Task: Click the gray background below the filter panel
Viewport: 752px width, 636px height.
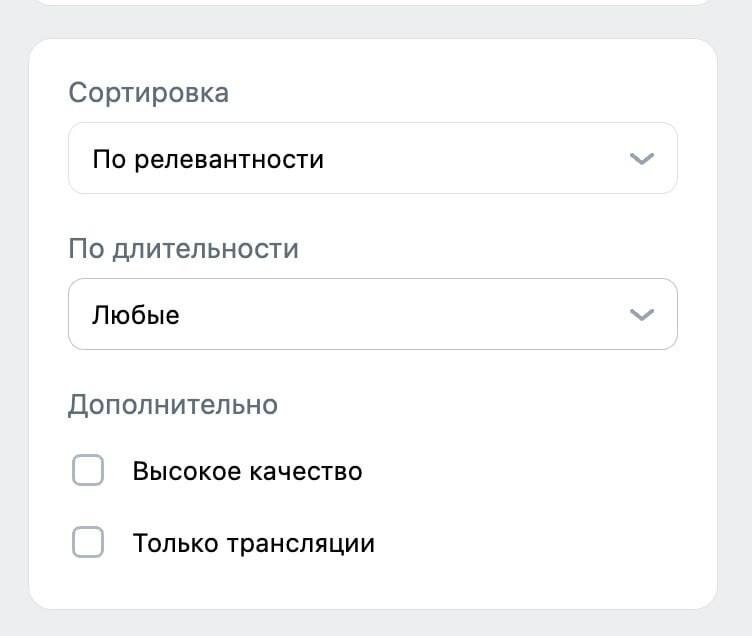Action: [x=372, y=624]
